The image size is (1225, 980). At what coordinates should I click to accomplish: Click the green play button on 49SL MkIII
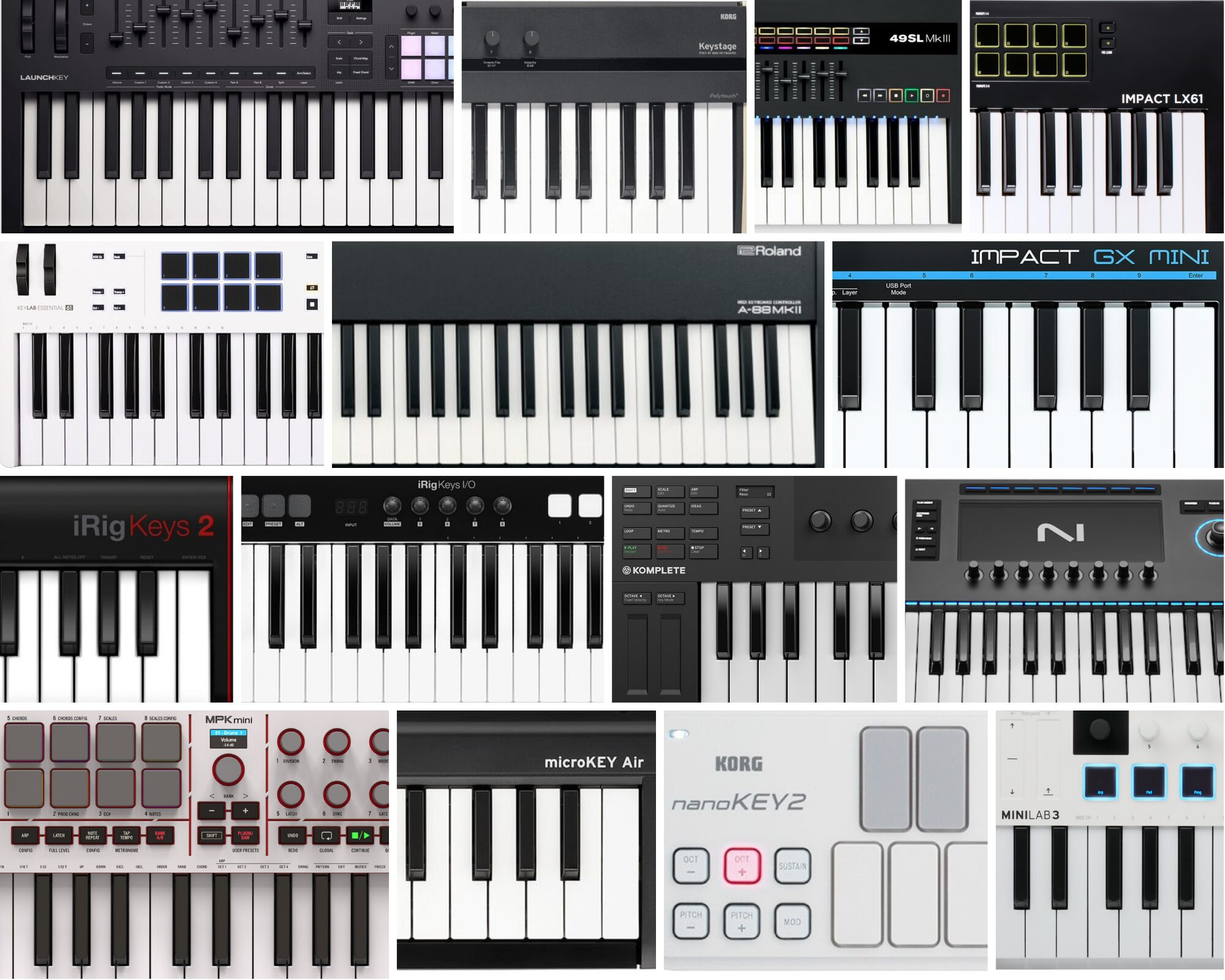point(911,96)
